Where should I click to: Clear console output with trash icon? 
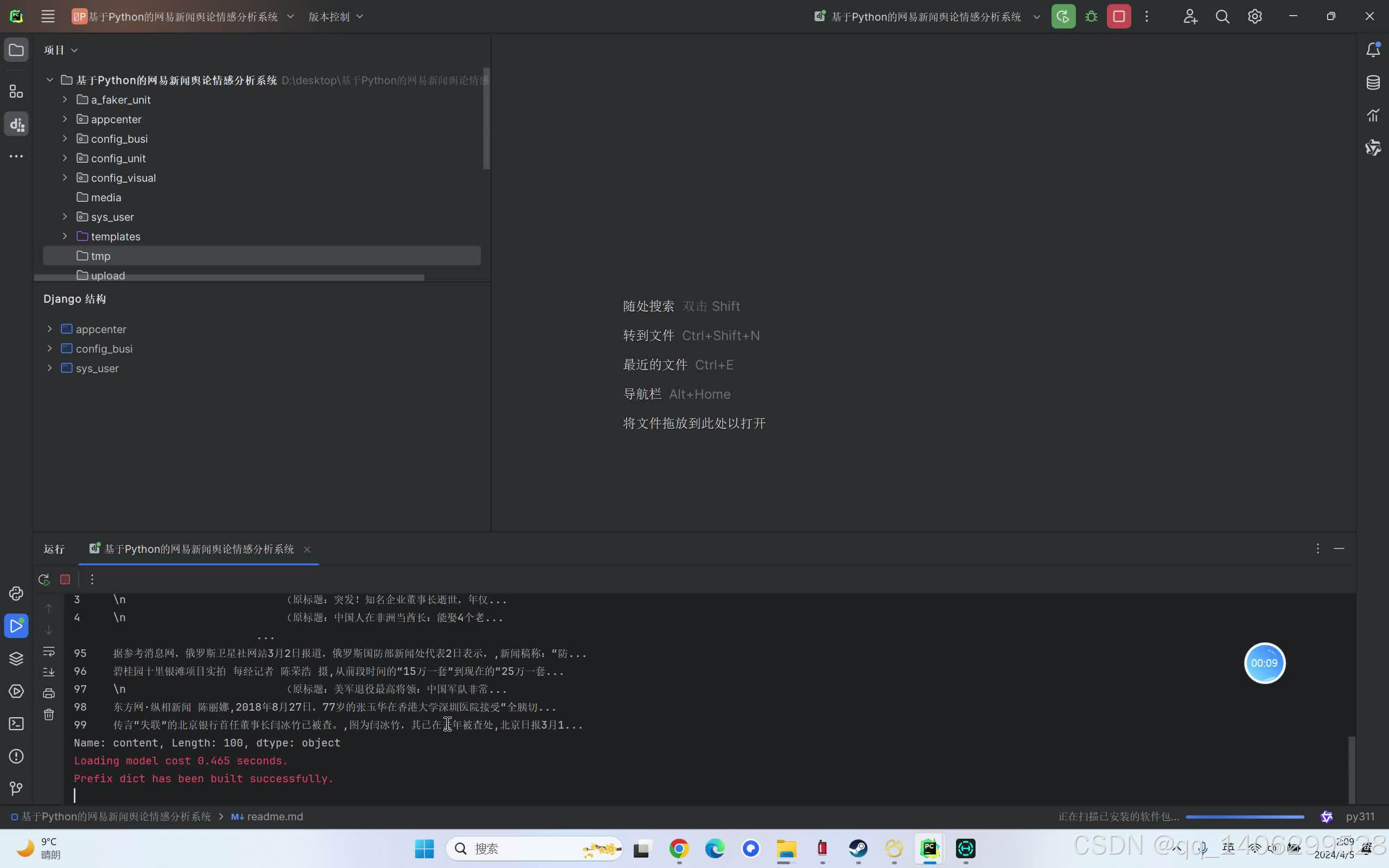(x=49, y=714)
